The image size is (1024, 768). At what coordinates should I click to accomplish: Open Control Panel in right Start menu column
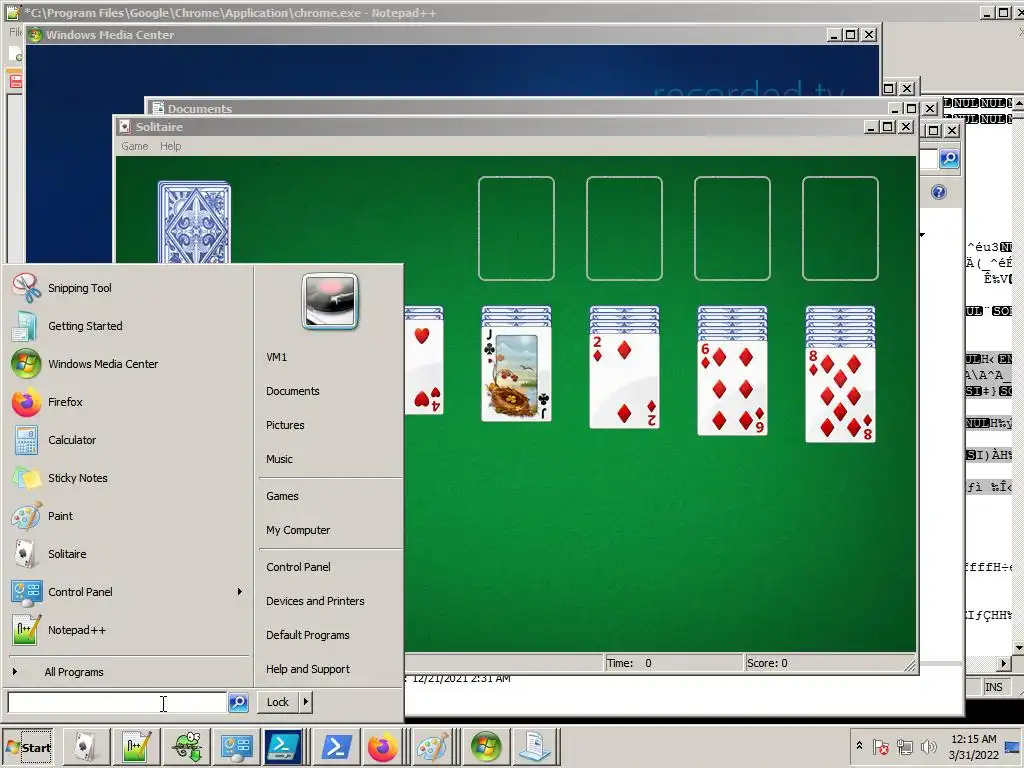pyautogui.click(x=298, y=567)
